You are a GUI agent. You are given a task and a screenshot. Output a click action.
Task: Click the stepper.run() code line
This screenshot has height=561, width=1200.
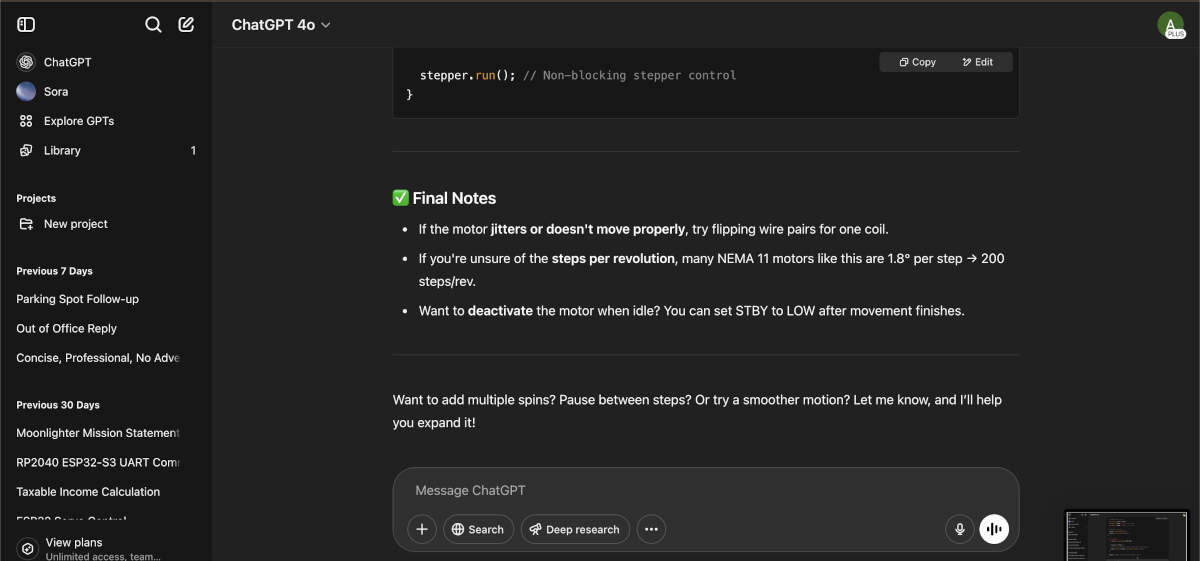578,75
